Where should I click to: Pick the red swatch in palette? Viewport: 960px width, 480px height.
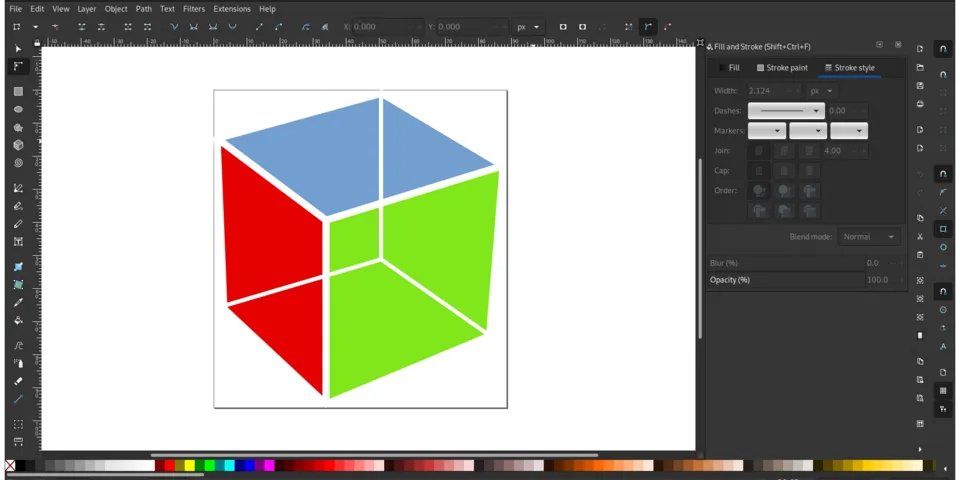[x=170, y=466]
